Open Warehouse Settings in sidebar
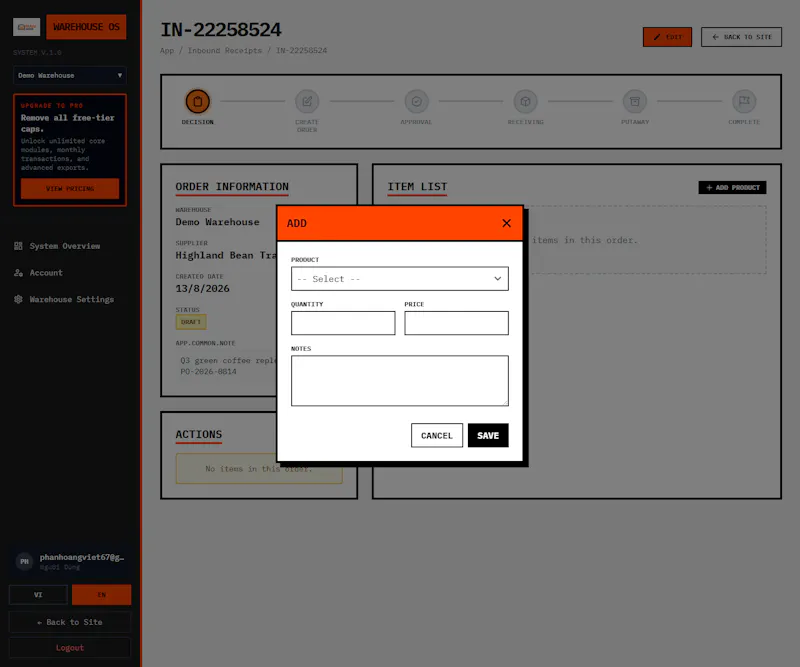800x667 pixels. pos(71,299)
